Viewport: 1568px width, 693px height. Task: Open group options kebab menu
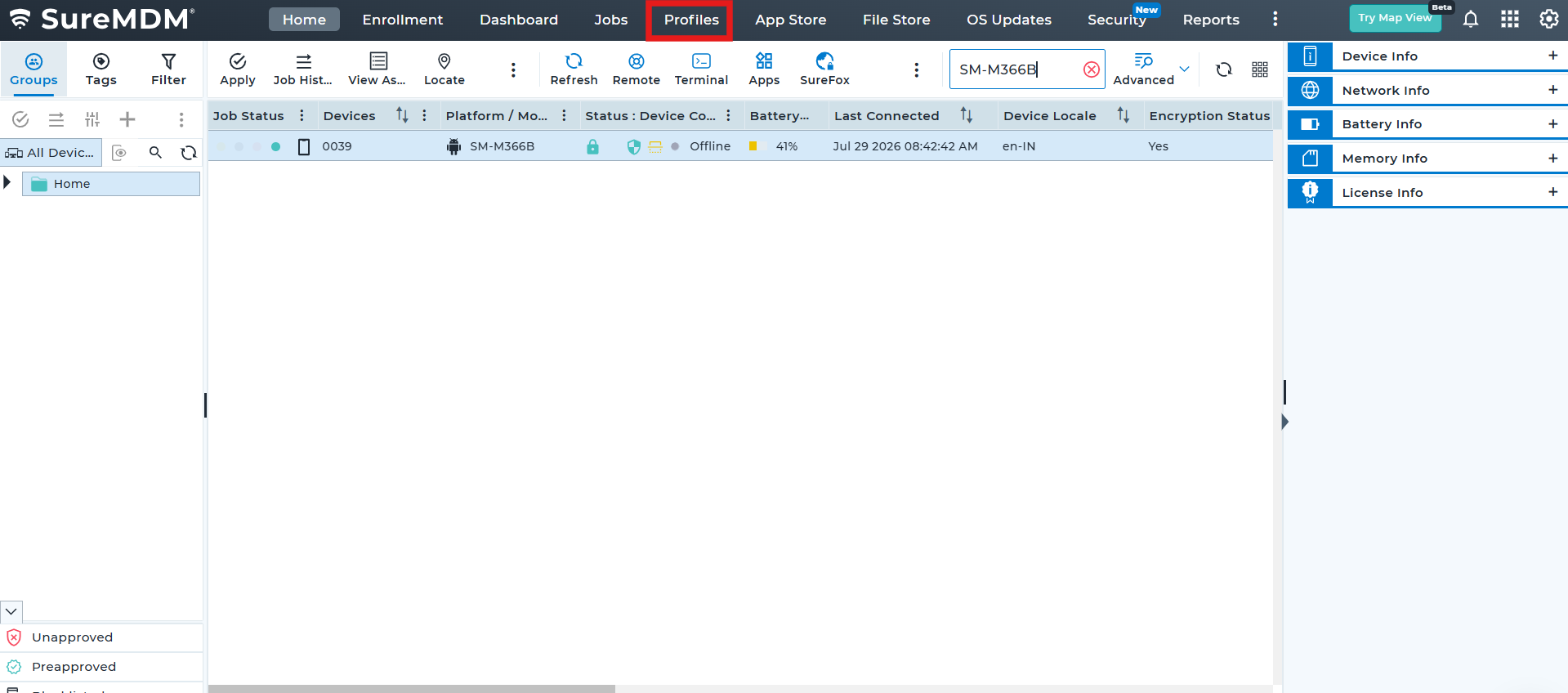pos(181,119)
